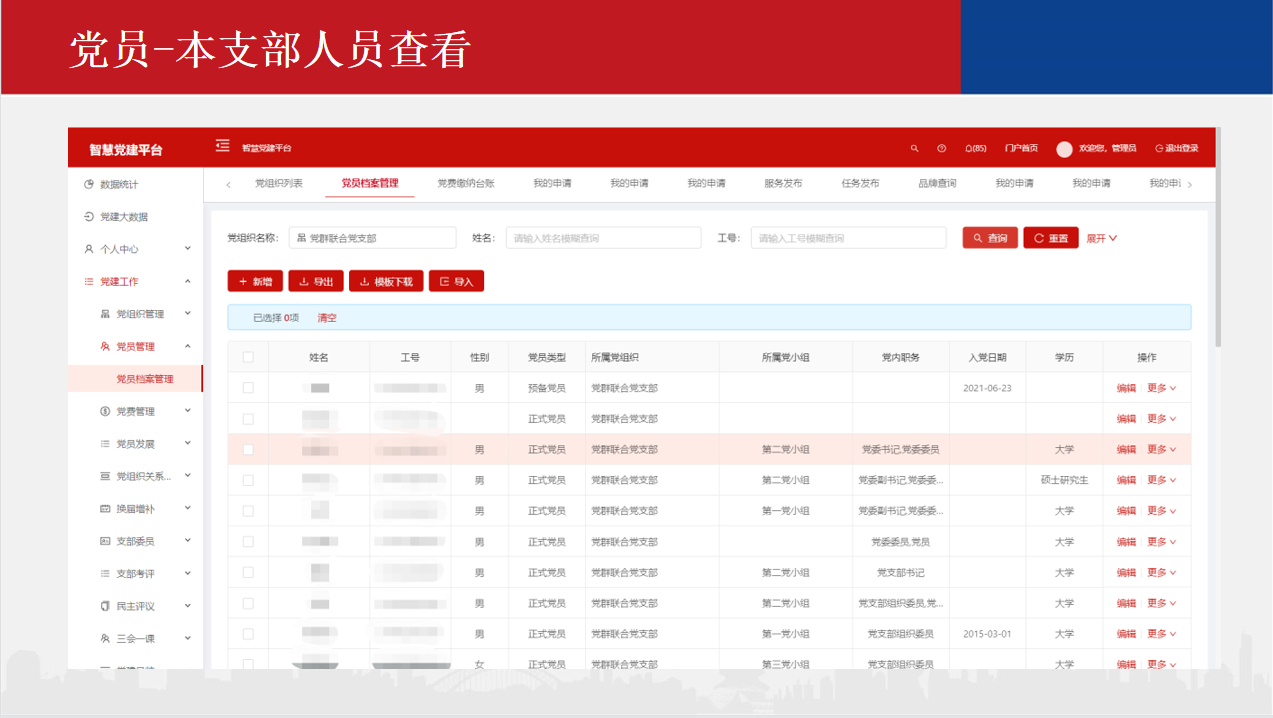
Task: Open help via the question mark icon
Action: (941, 148)
